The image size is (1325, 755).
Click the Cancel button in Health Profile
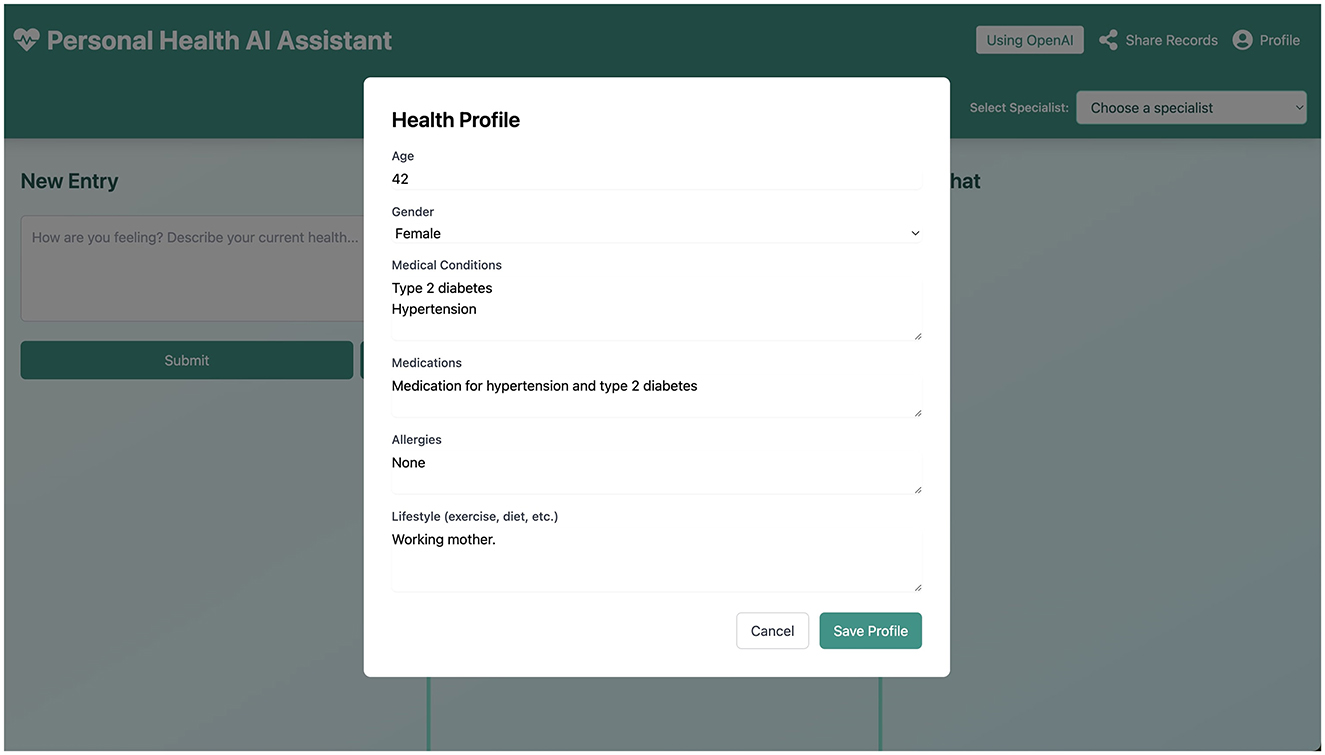(x=772, y=631)
